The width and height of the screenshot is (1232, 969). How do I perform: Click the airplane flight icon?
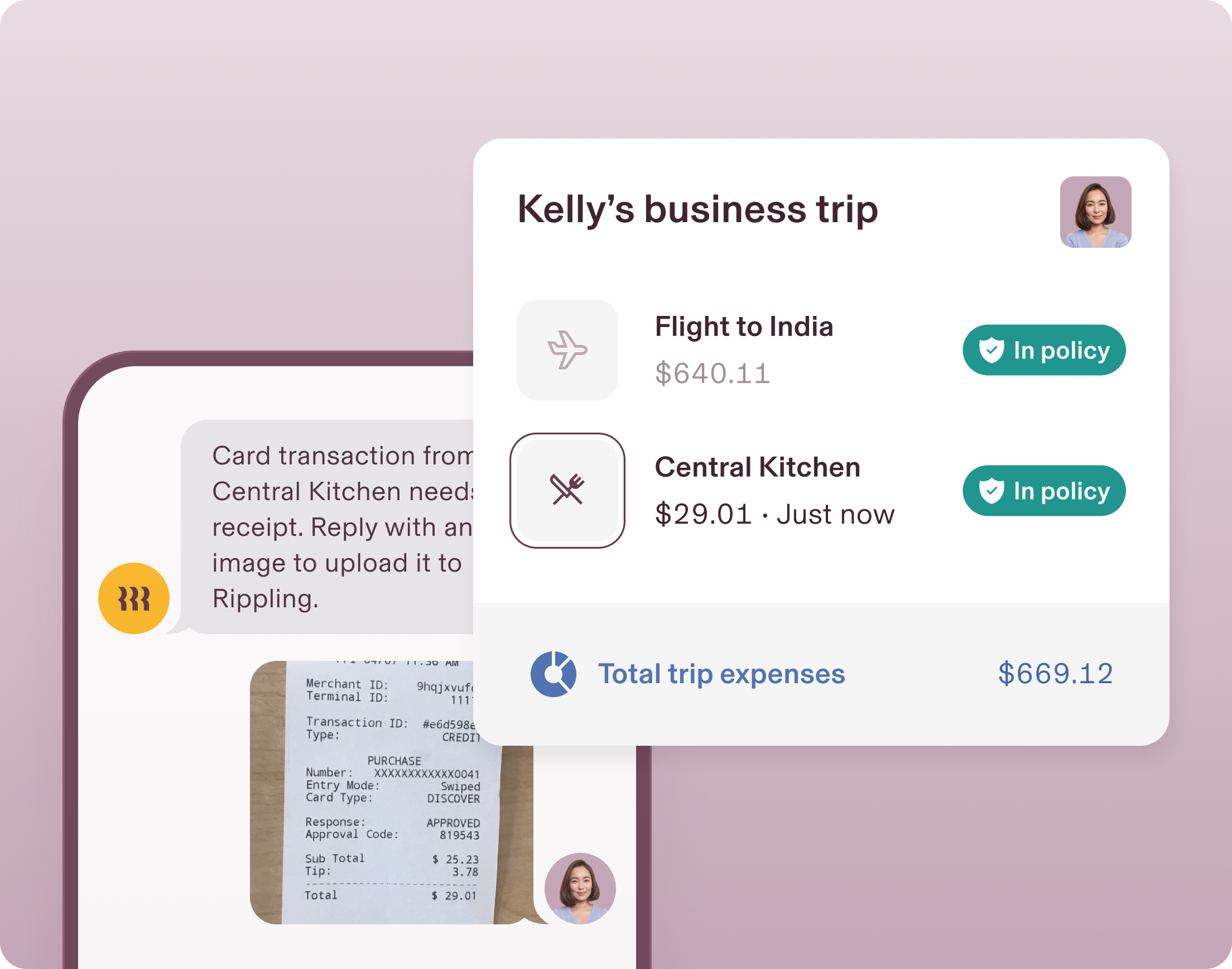pos(567,350)
